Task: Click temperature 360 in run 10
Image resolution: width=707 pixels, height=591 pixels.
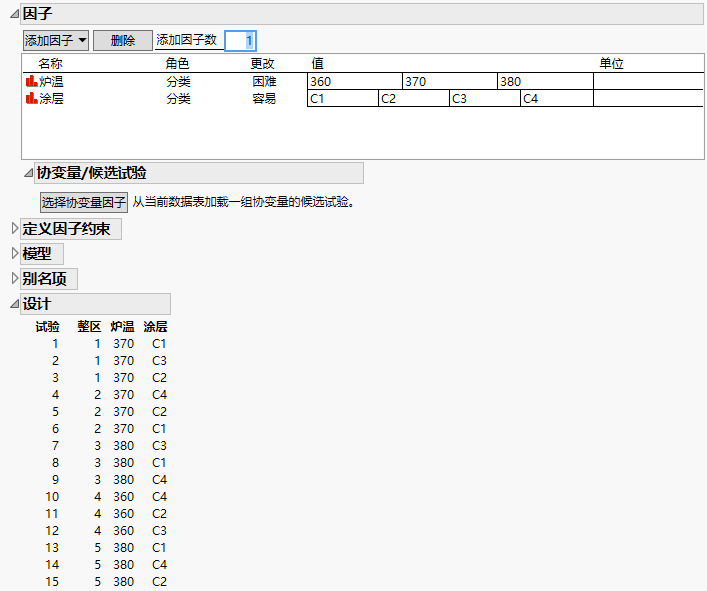Action: click(x=124, y=497)
